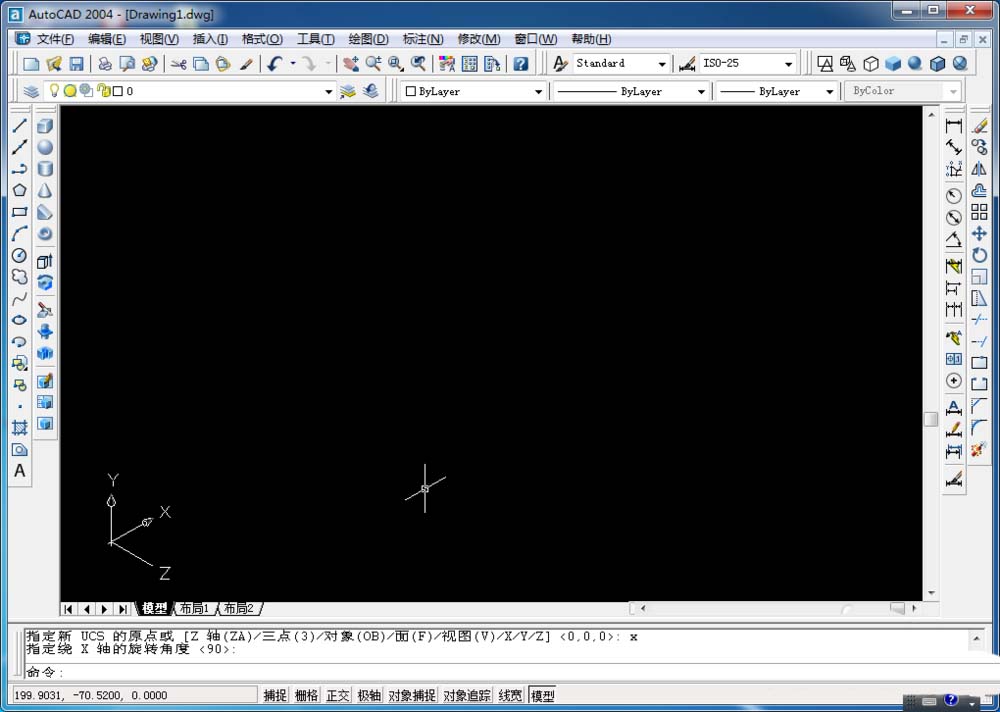Click the Undo arrow icon
Screen dimensions: 1000x712
pyautogui.click(x=275, y=64)
